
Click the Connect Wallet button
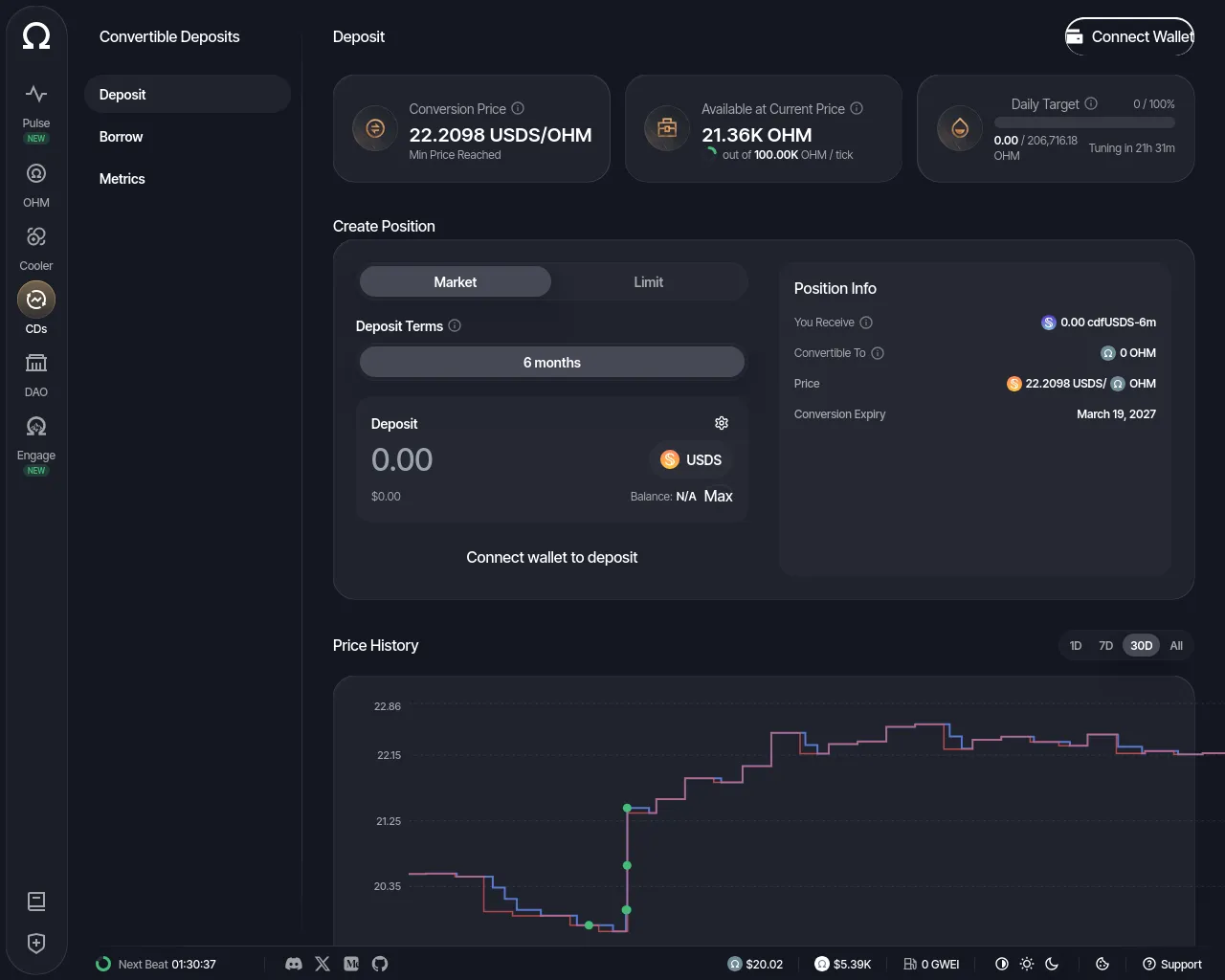pyautogui.click(x=1129, y=36)
